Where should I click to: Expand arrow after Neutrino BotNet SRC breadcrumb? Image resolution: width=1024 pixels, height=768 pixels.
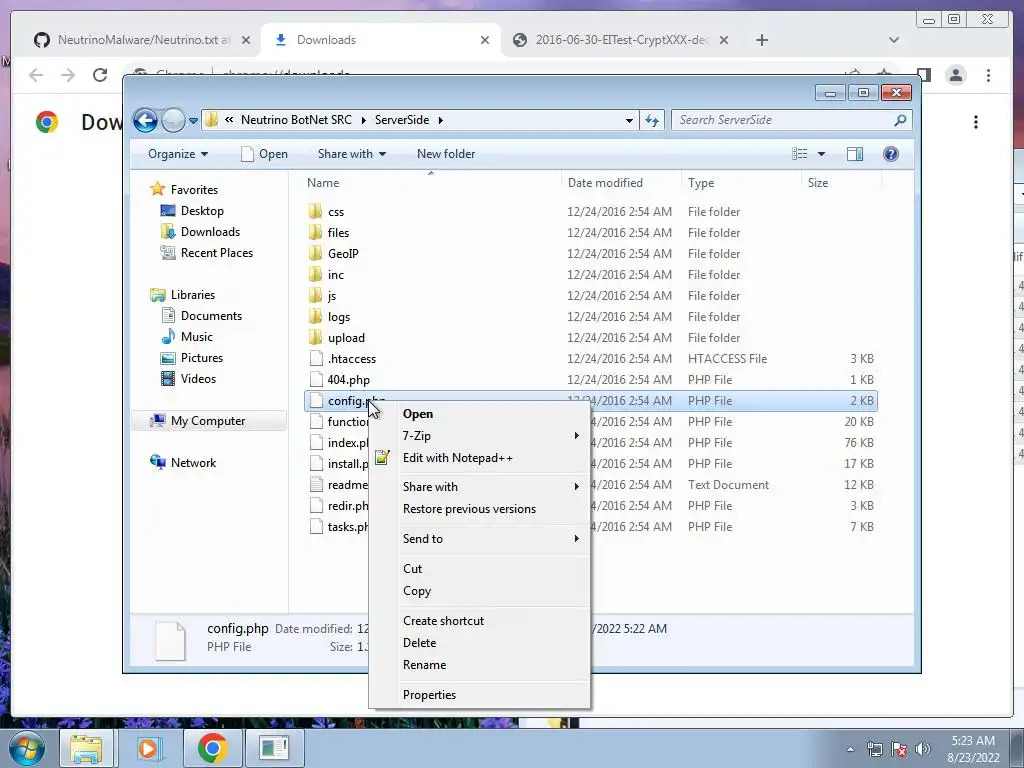click(364, 120)
